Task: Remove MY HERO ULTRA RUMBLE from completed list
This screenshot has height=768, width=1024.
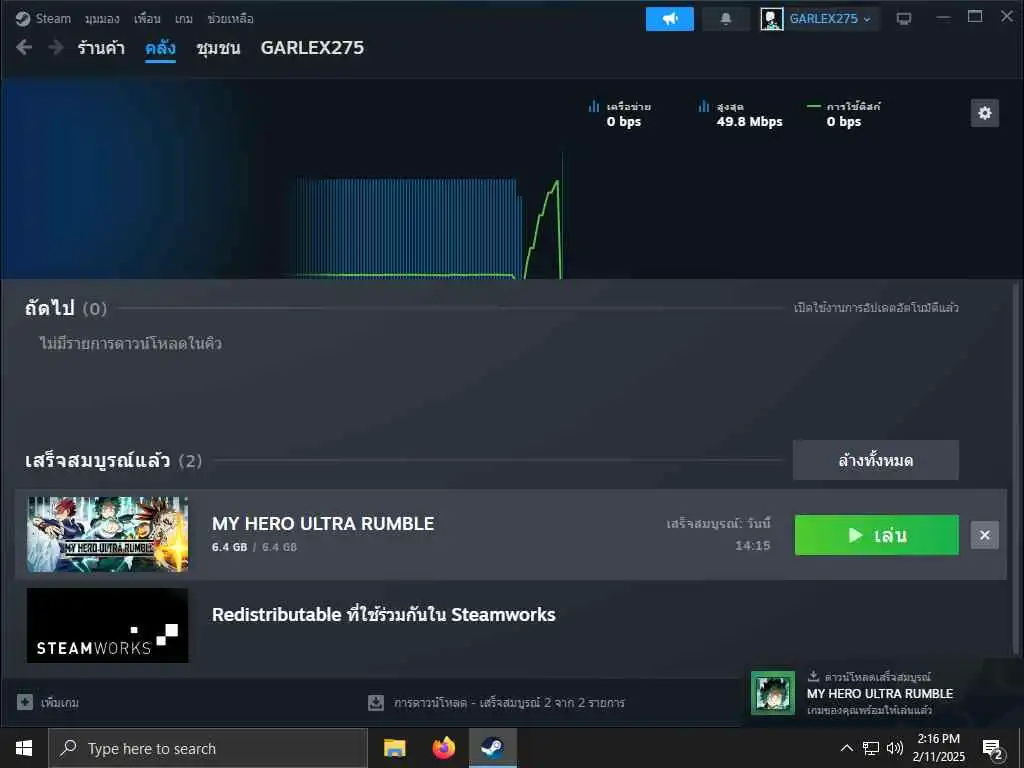Action: pyautogui.click(x=985, y=536)
